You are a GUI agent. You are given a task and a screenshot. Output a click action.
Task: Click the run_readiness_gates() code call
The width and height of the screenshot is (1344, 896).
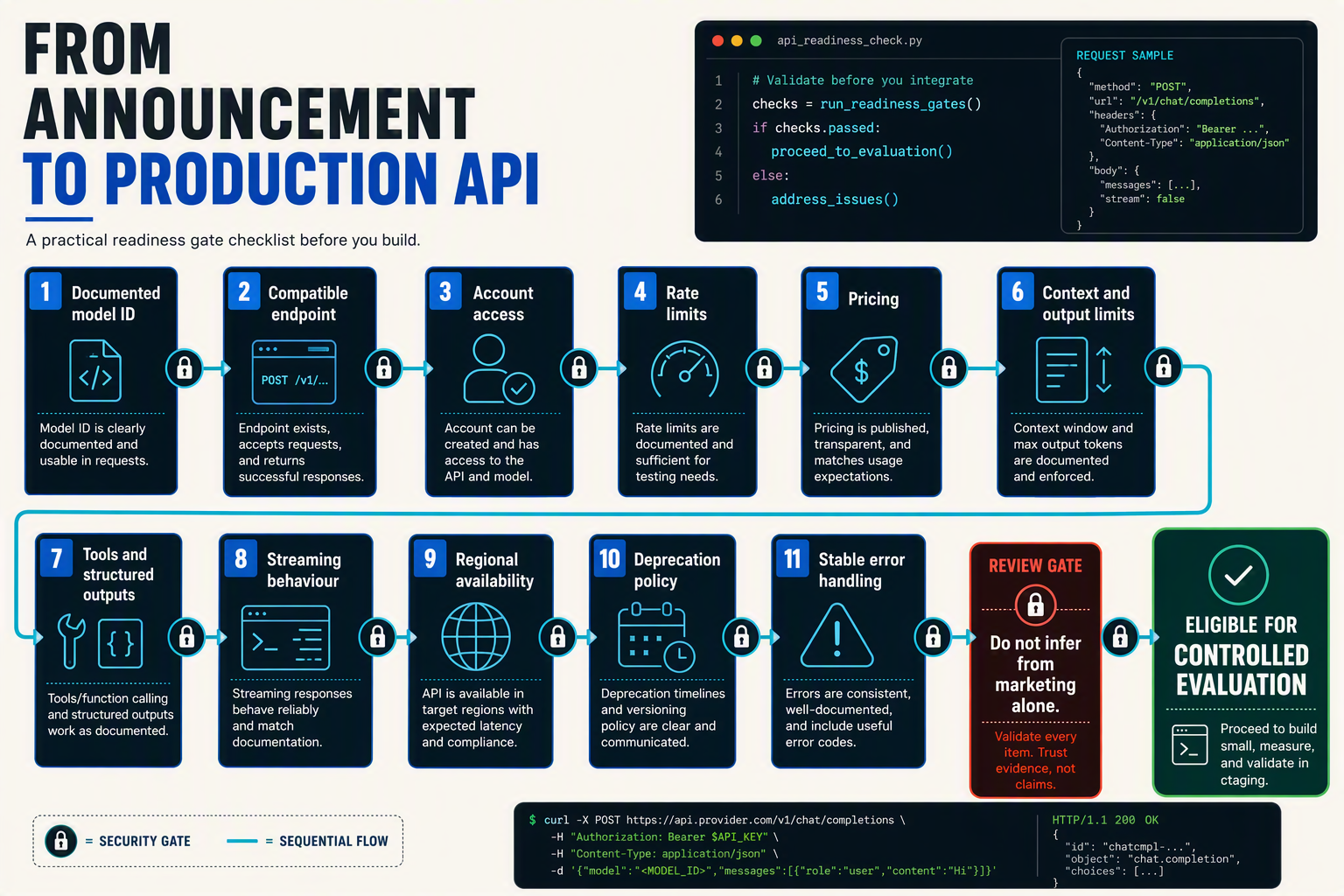pos(900,104)
